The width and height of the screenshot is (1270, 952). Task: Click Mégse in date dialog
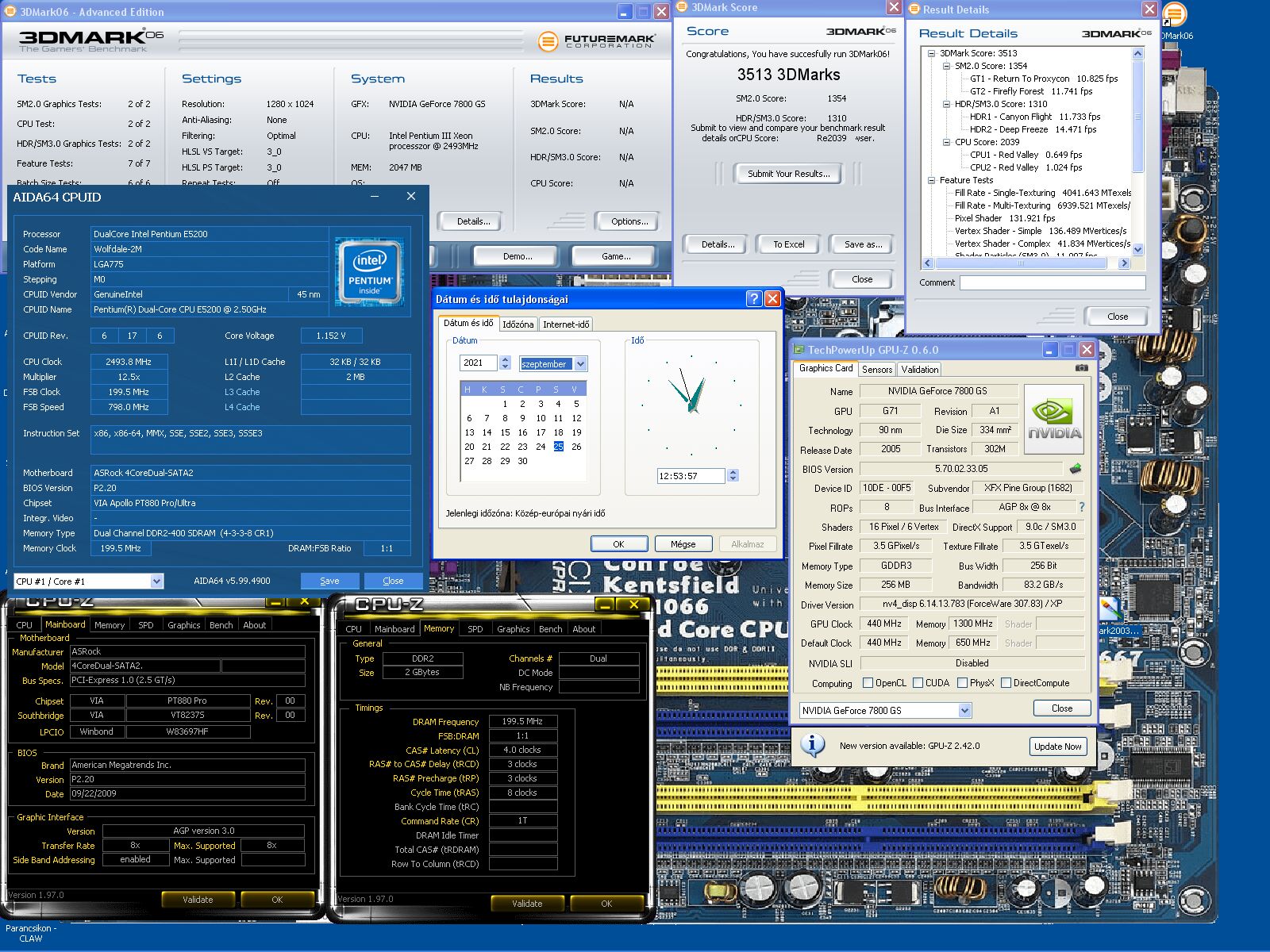(x=683, y=544)
